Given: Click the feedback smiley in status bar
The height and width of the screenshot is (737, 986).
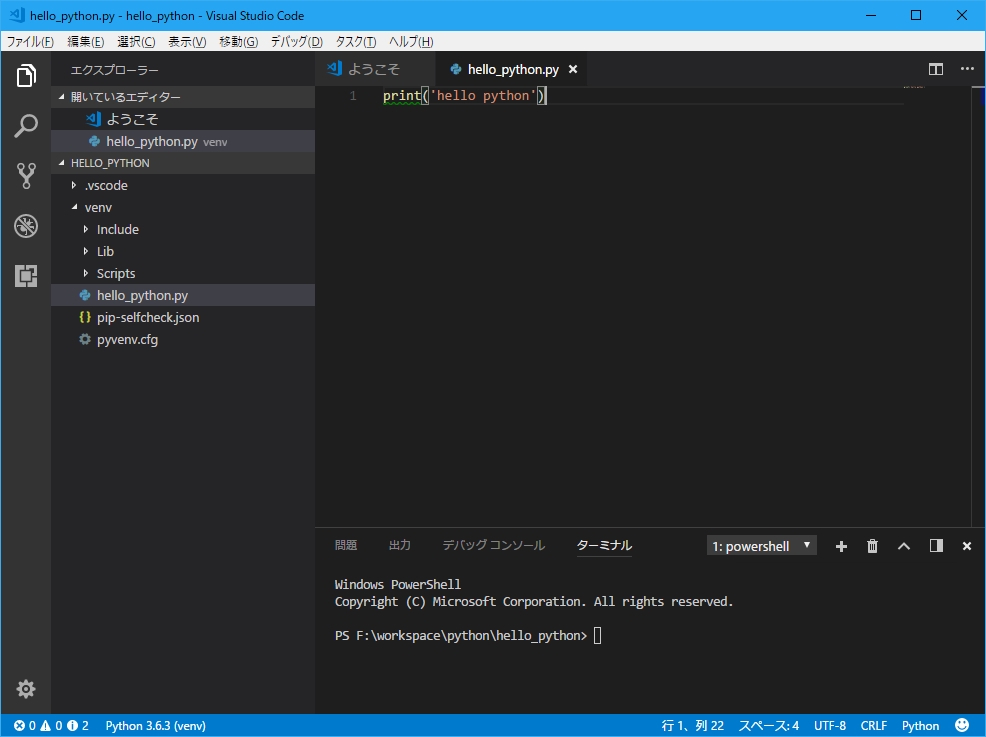Looking at the screenshot, I should [x=961, y=725].
